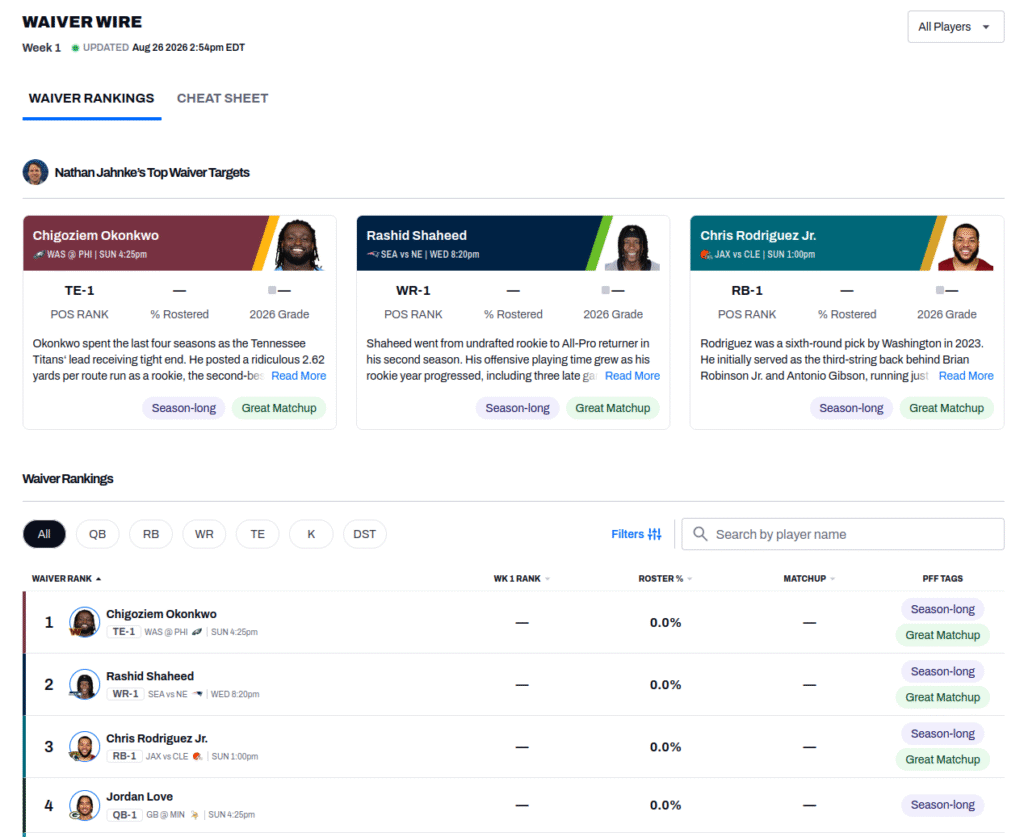Screen dimensions: 1024x837
Task: Click Rashid Shaheed's avatar in rankings table
Action: coord(84,684)
